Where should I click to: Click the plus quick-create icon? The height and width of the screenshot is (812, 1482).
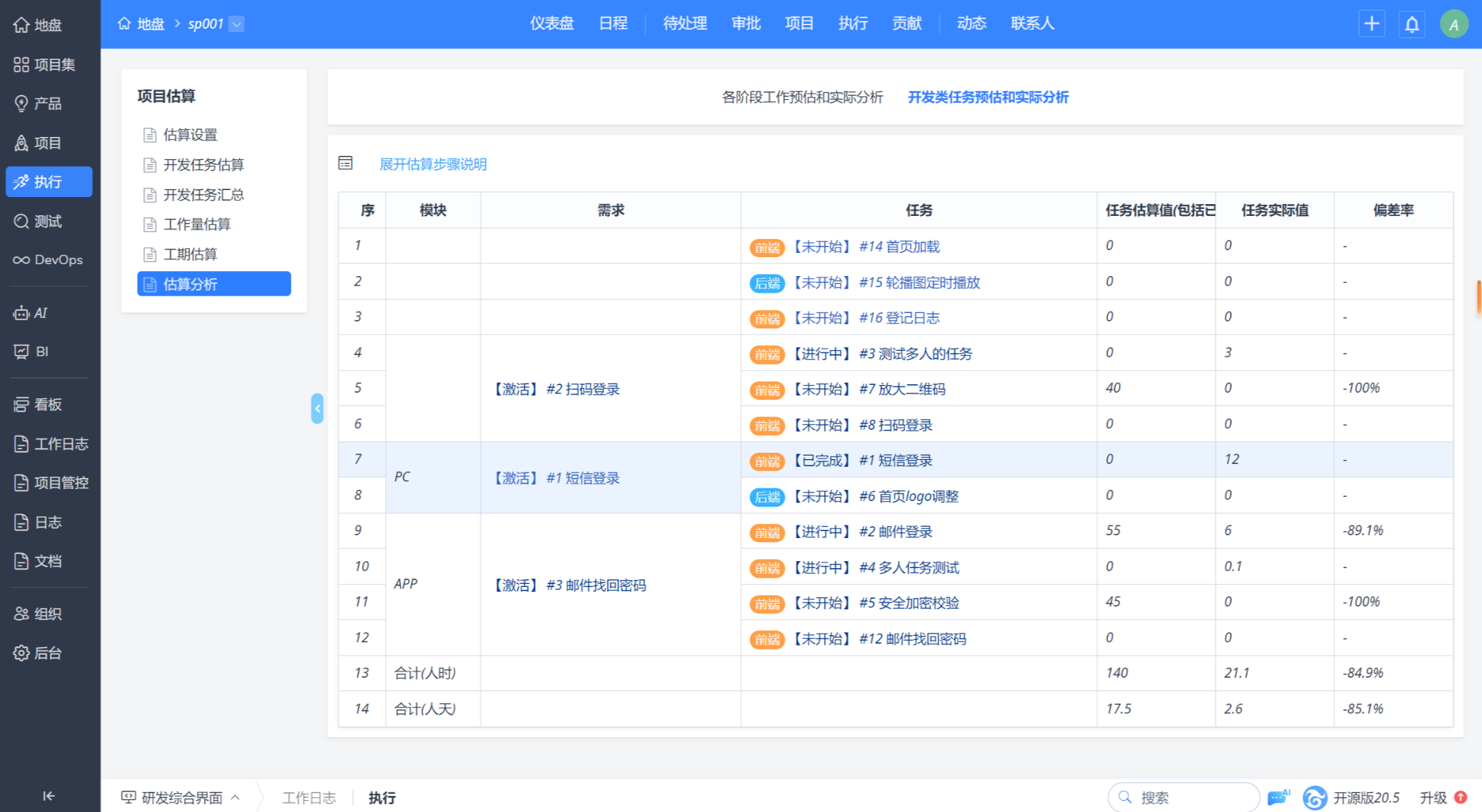point(1372,24)
